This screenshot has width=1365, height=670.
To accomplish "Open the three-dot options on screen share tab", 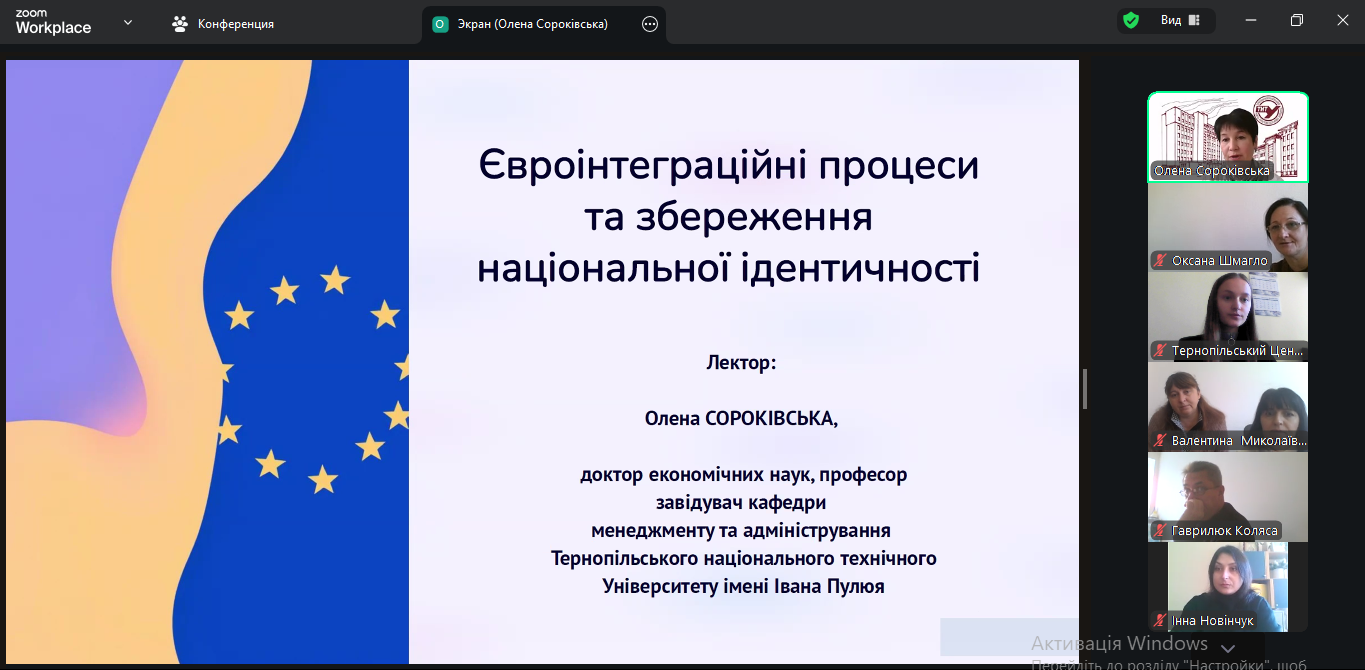I will 650,24.
